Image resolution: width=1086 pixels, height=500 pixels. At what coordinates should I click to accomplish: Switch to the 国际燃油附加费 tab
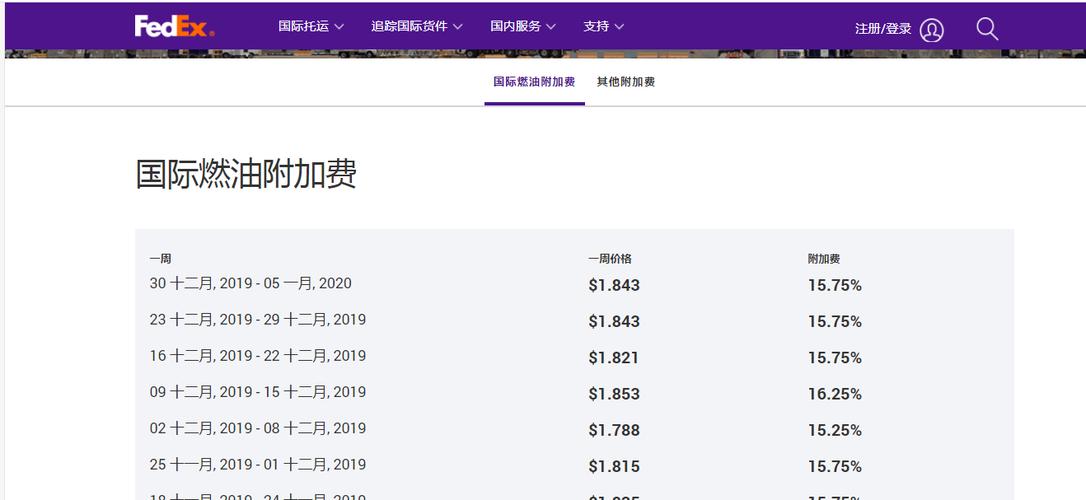click(534, 82)
